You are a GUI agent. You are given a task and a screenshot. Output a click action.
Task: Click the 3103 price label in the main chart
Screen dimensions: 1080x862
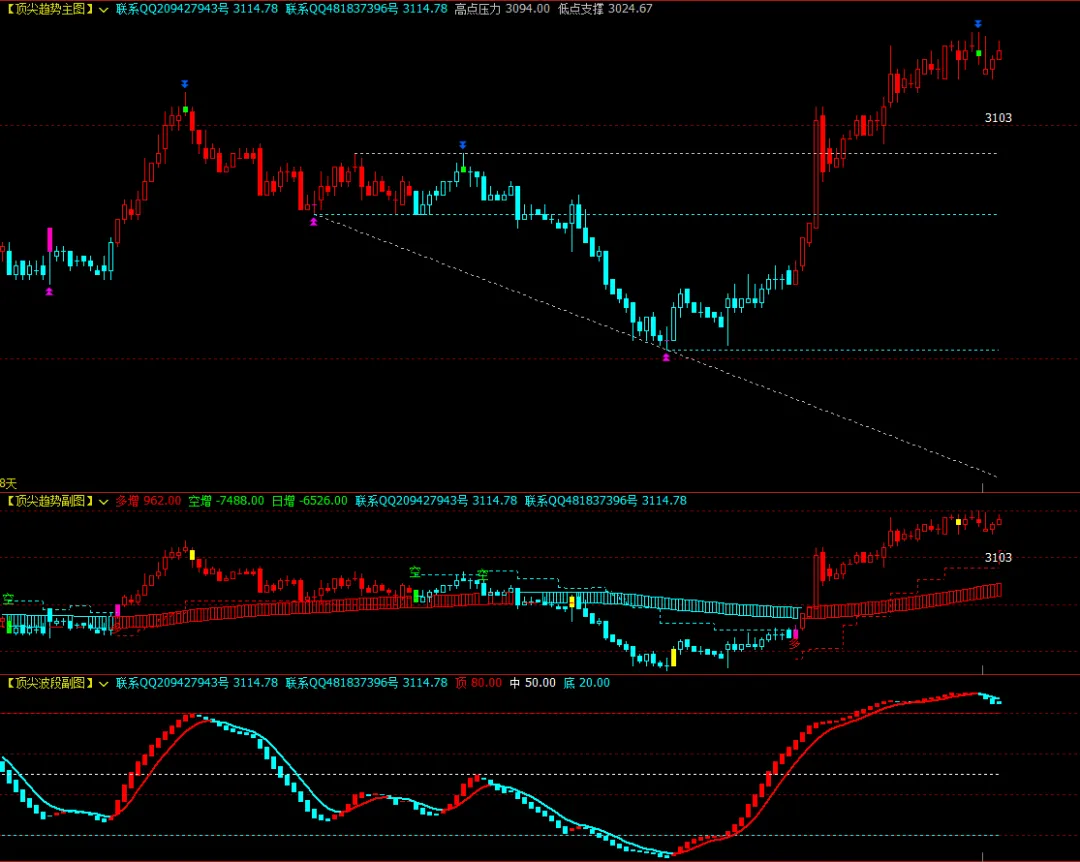[x=998, y=118]
